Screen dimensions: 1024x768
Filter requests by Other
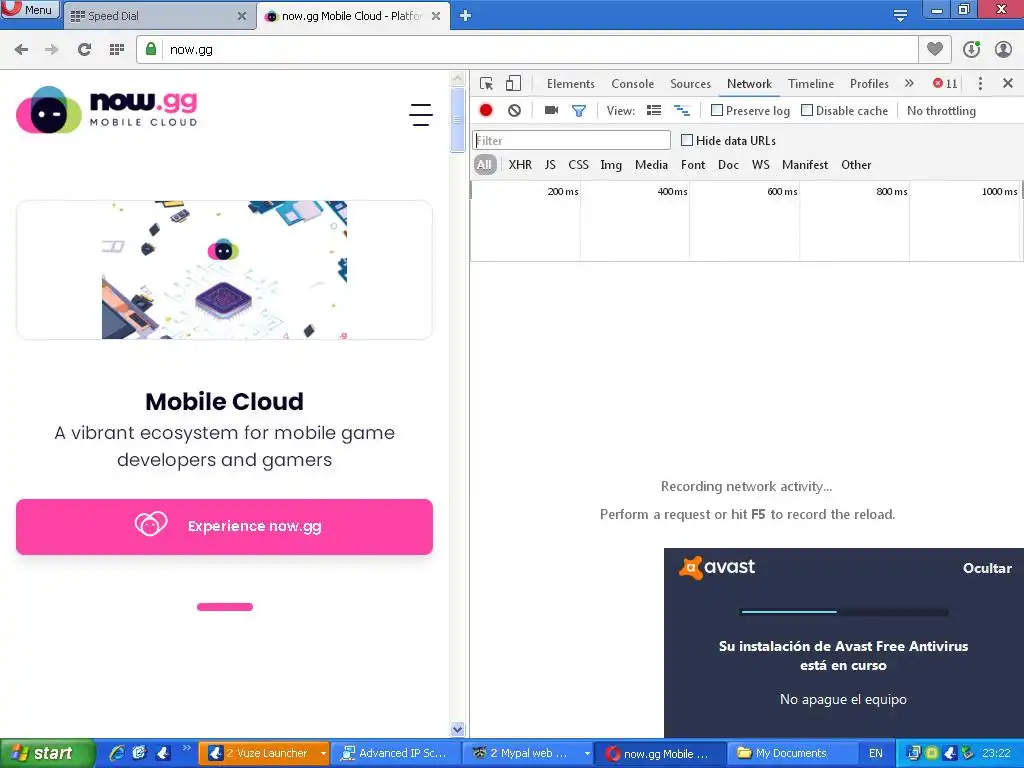pos(856,165)
